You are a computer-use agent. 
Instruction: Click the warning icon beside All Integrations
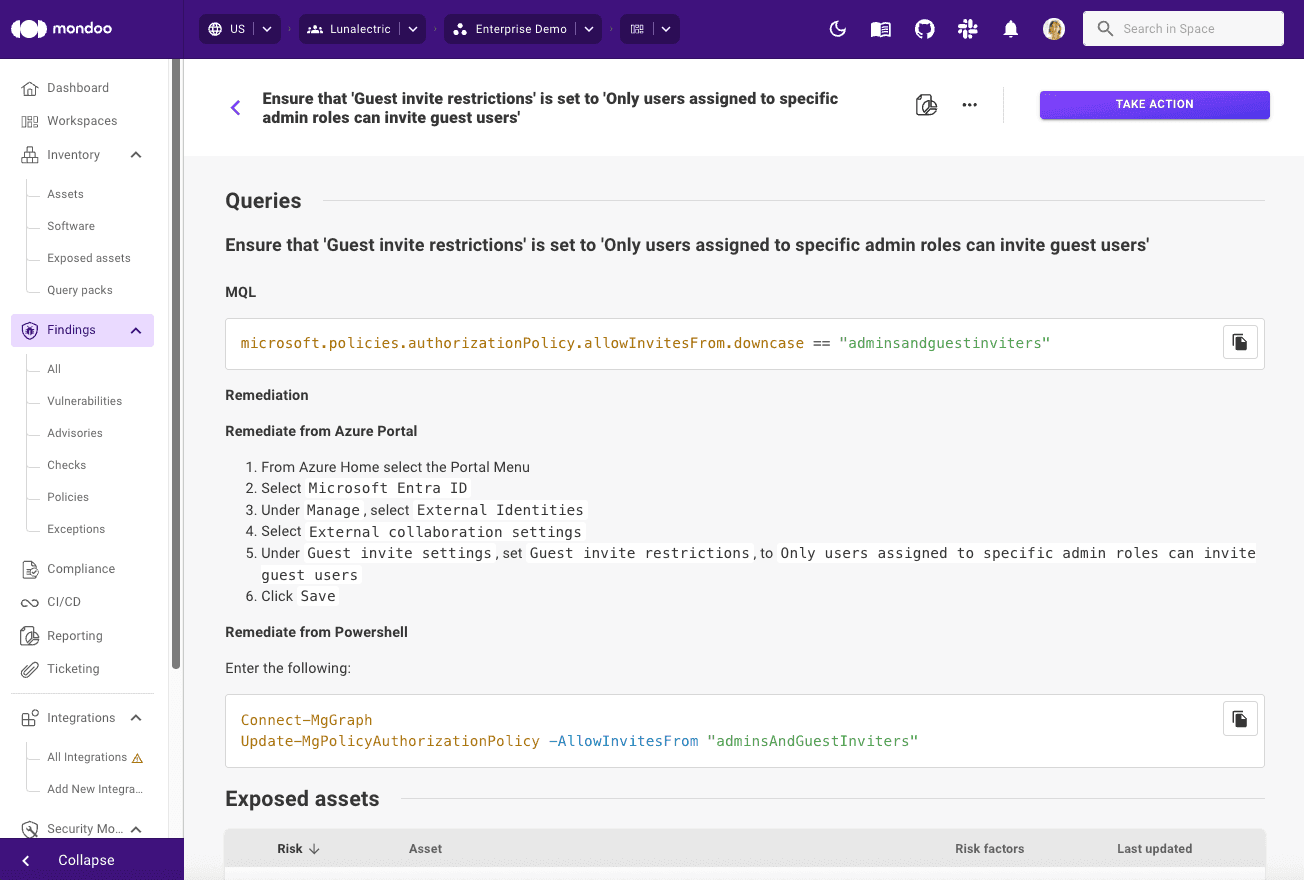coord(138,758)
